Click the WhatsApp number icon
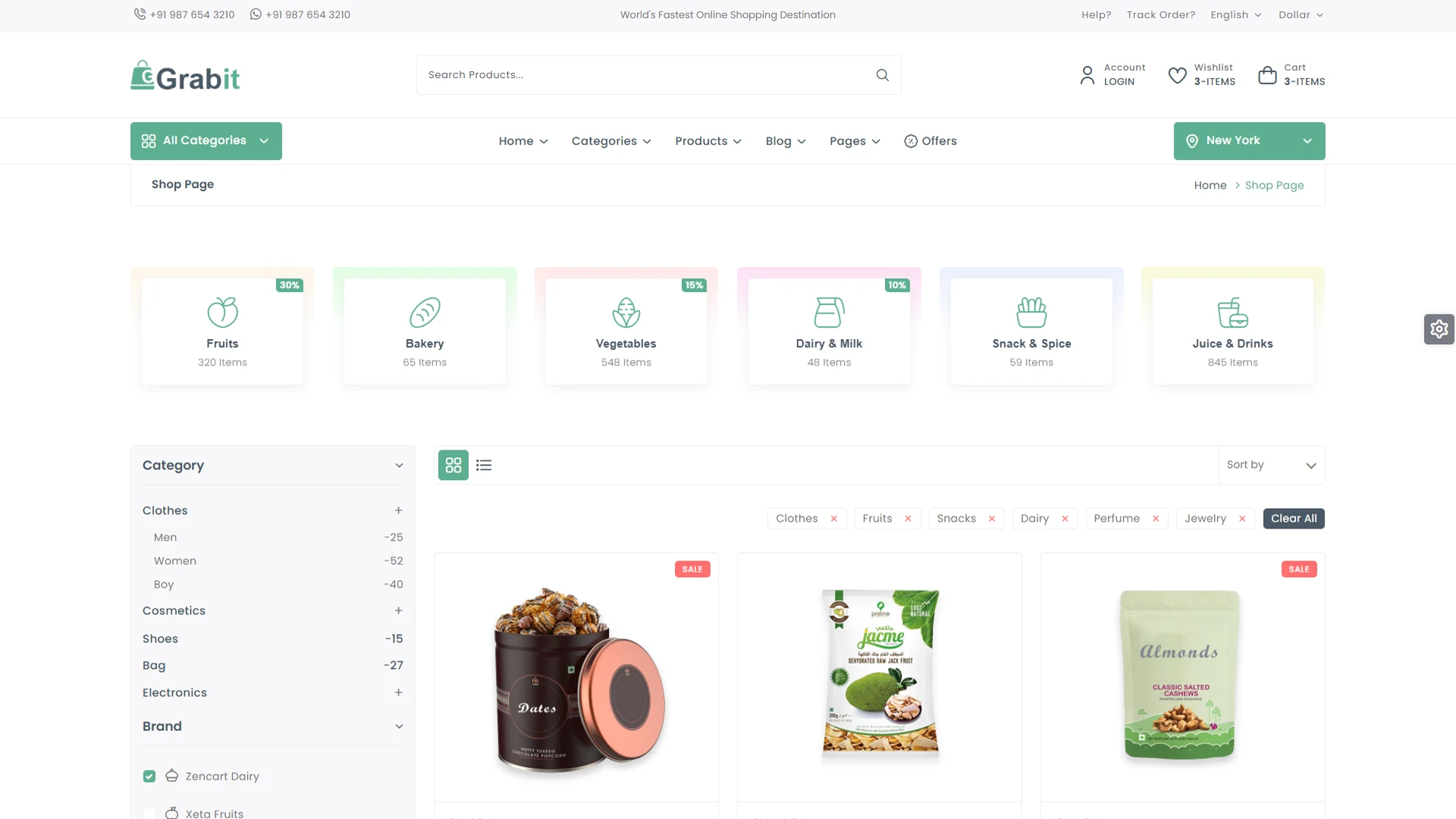The width and height of the screenshot is (1456, 819). [x=256, y=14]
